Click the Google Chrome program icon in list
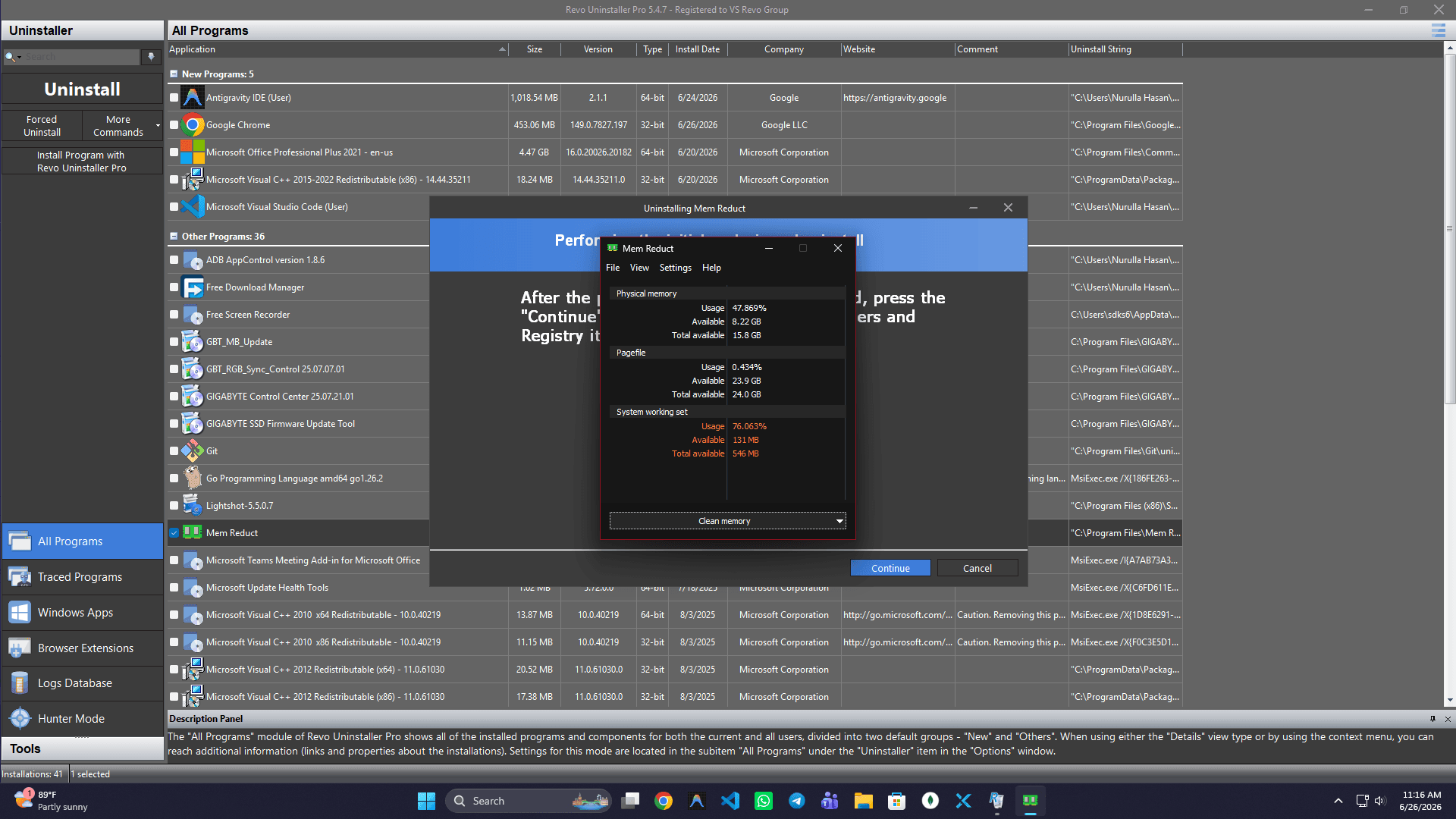 193,125
